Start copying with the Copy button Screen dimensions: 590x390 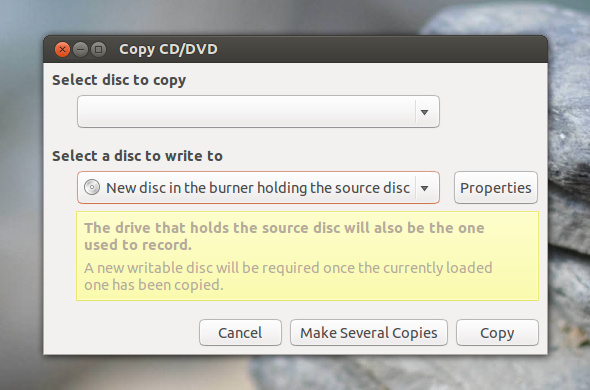click(x=497, y=332)
